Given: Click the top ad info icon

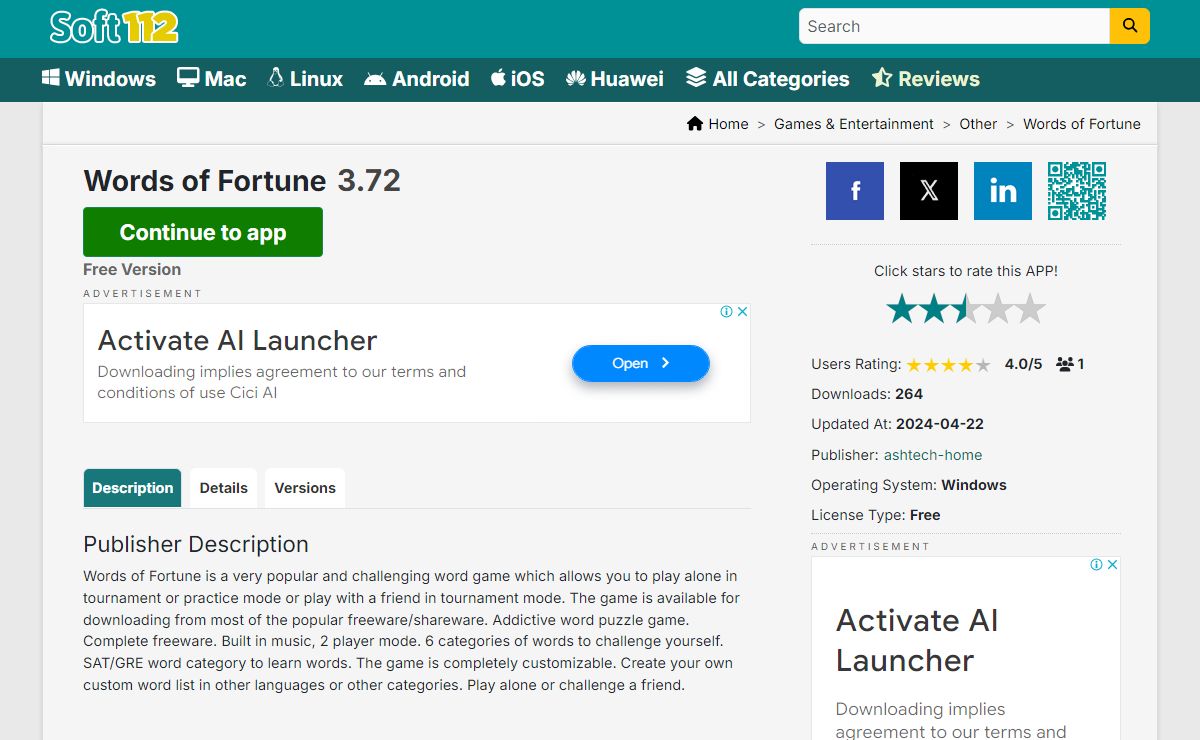Looking at the screenshot, I should click(727, 311).
